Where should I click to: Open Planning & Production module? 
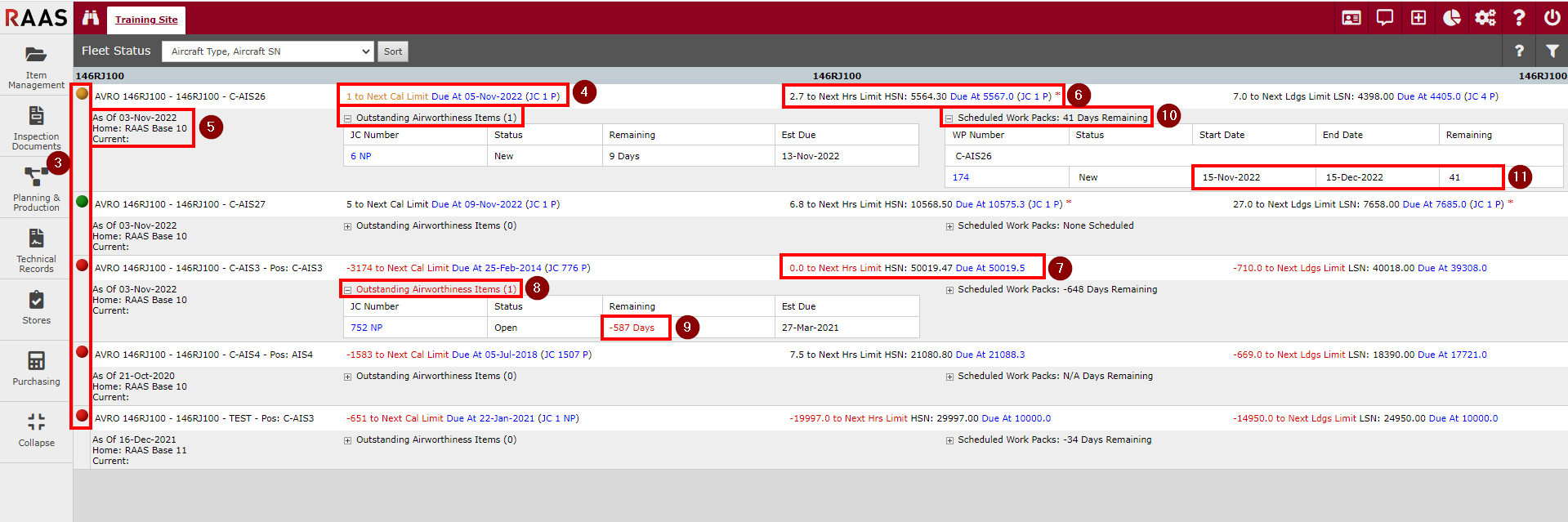pos(36,188)
